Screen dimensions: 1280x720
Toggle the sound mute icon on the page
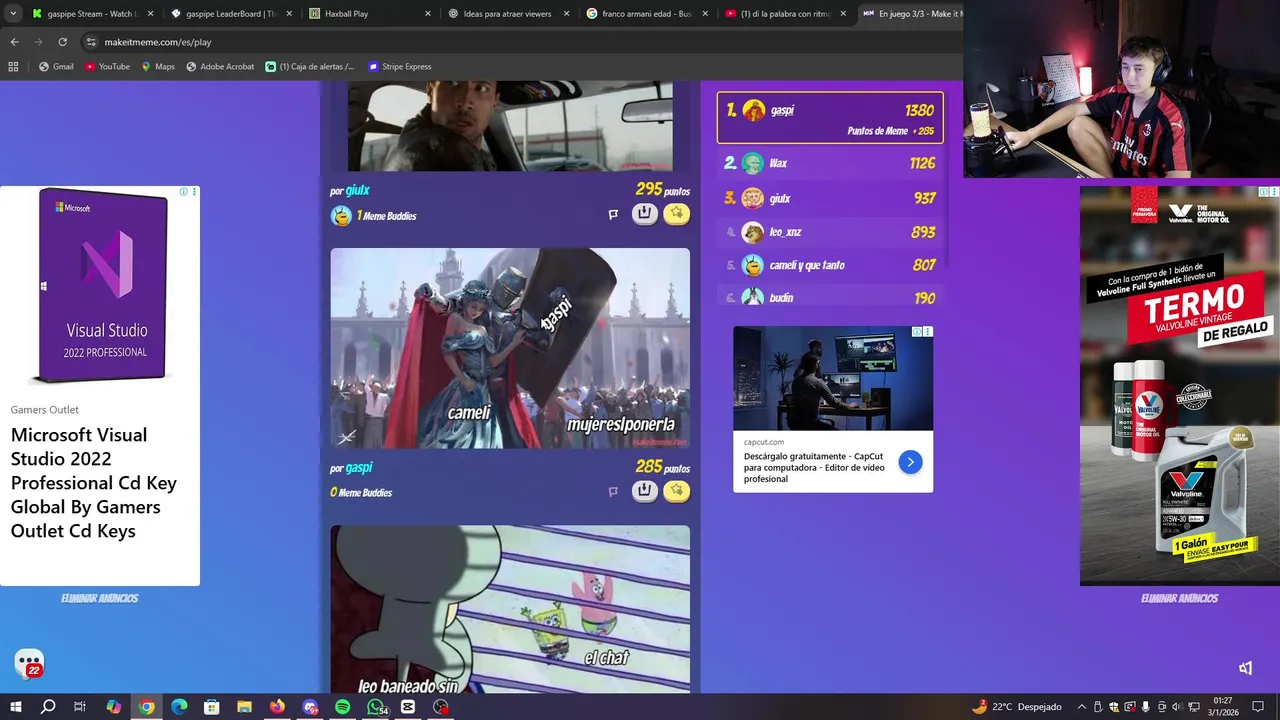(1245, 668)
